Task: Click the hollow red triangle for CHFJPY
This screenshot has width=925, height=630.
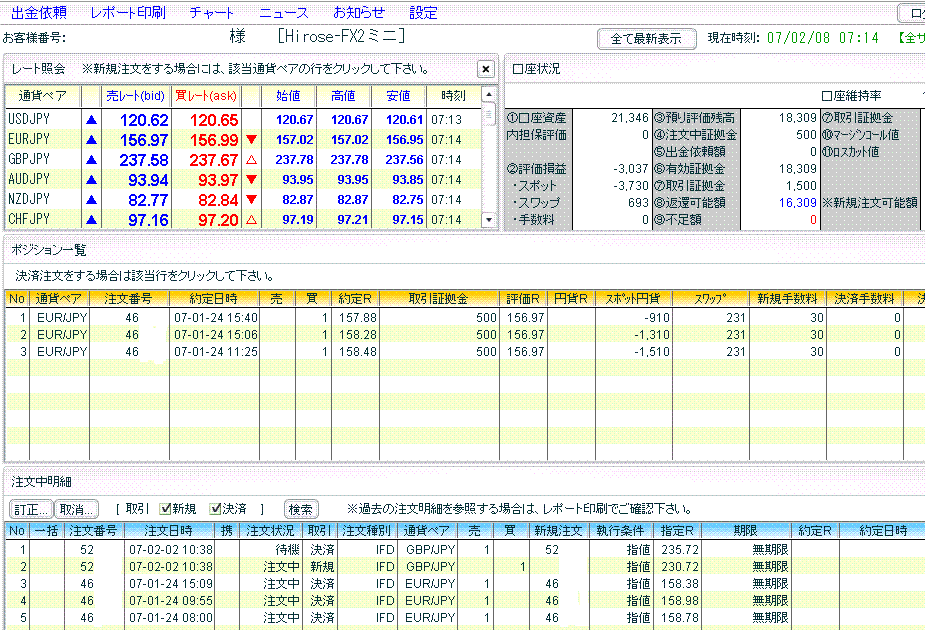Action: (x=251, y=220)
